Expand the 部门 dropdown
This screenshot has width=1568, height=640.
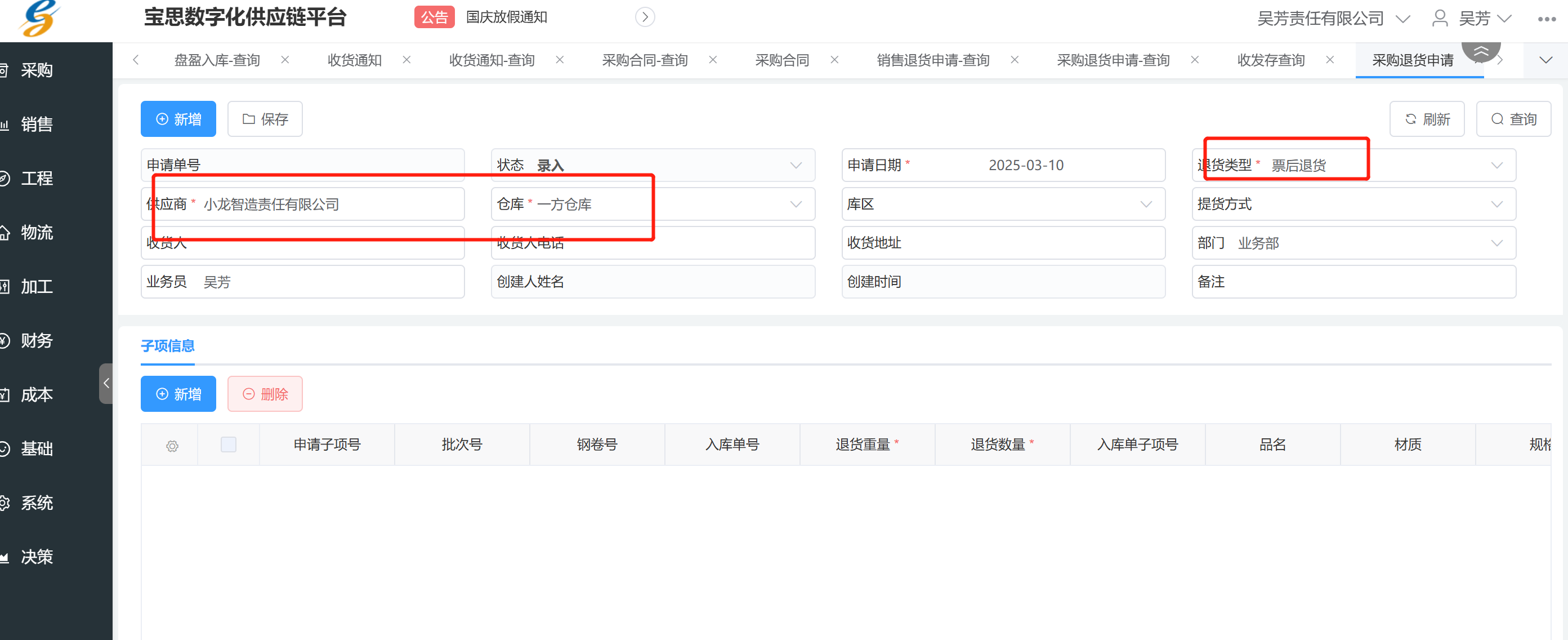(1497, 243)
